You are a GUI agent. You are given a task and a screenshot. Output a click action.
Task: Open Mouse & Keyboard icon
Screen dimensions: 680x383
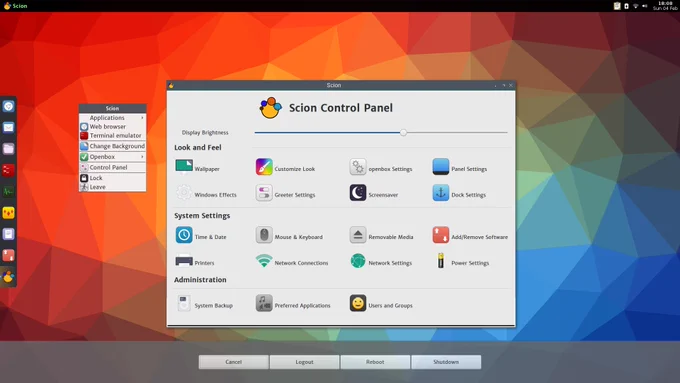[x=264, y=235]
